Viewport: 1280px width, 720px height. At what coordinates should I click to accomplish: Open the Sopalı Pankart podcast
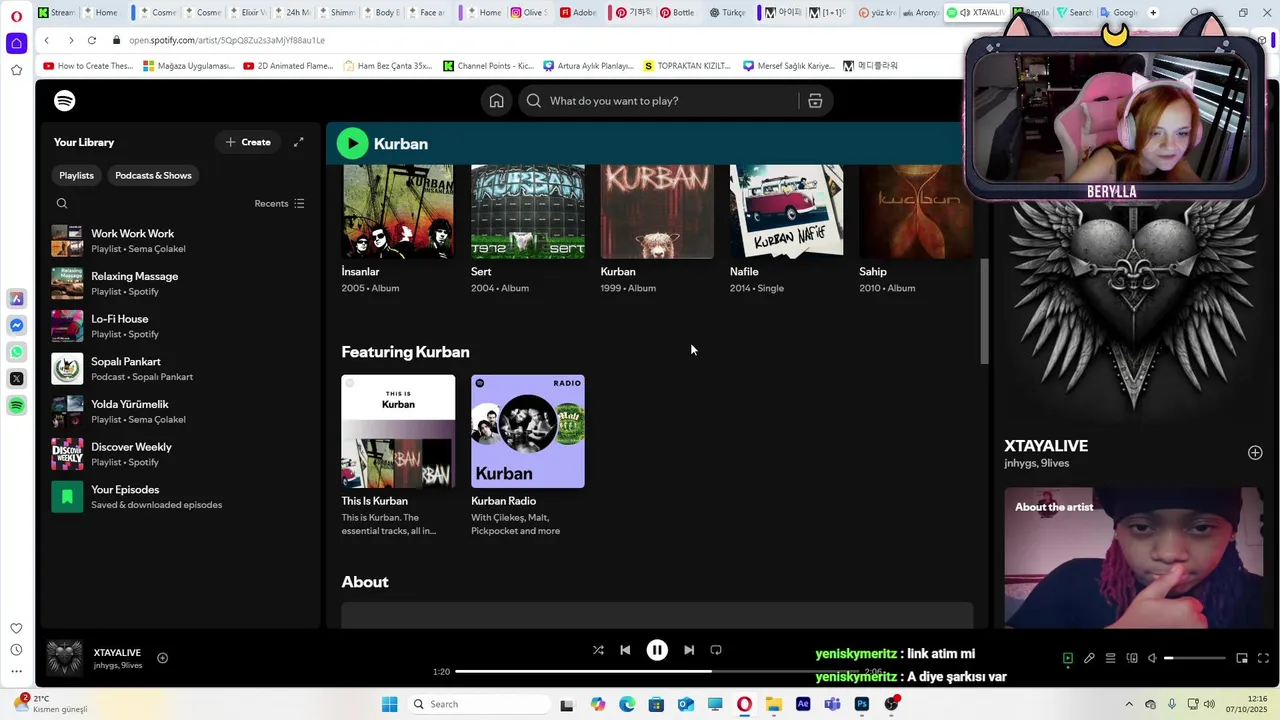[180, 369]
